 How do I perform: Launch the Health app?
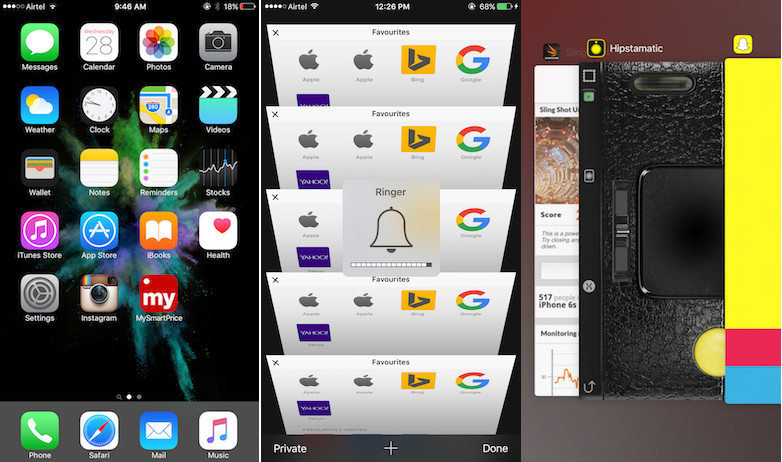pyautogui.click(x=218, y=231)
